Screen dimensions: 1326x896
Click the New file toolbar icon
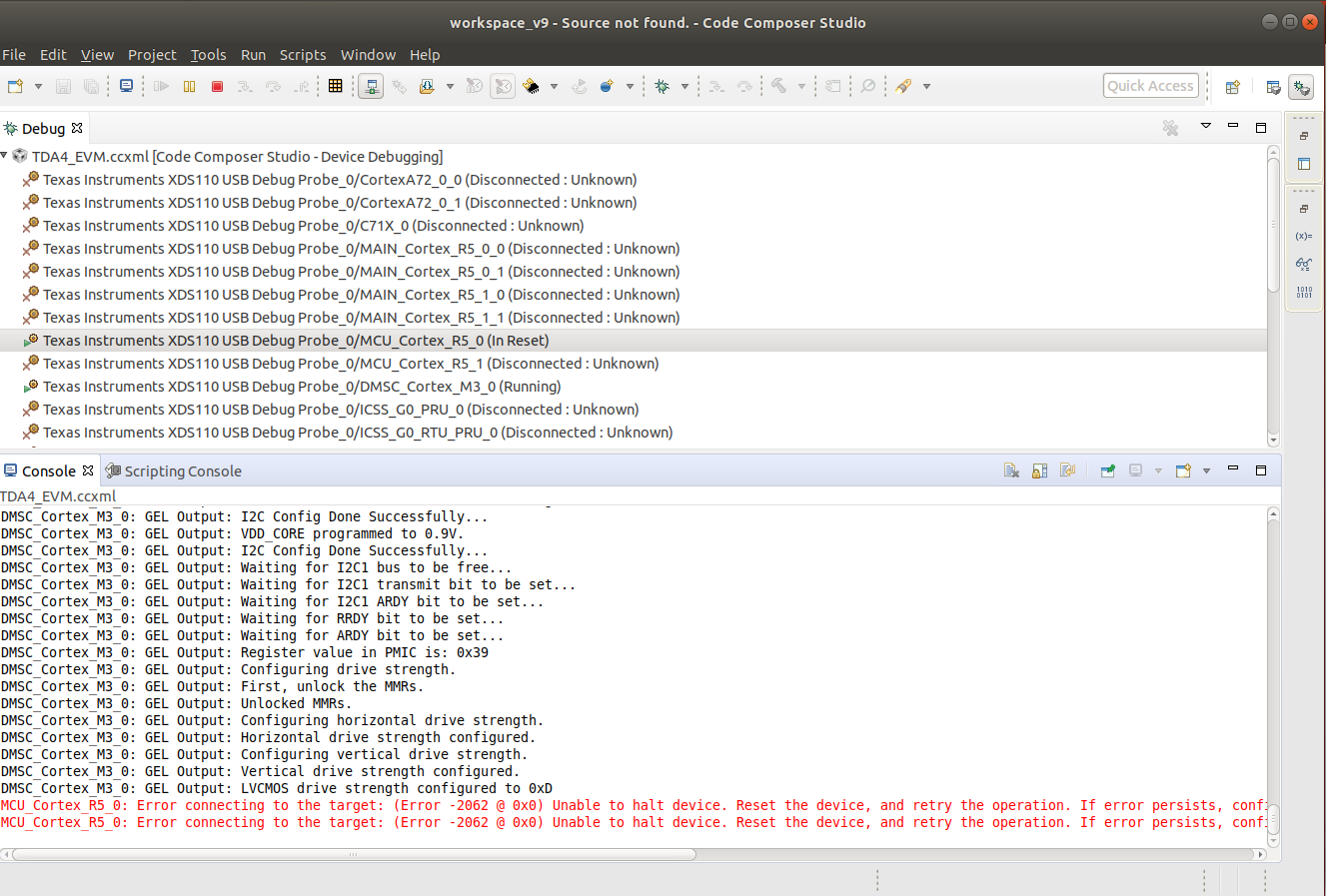15,87
